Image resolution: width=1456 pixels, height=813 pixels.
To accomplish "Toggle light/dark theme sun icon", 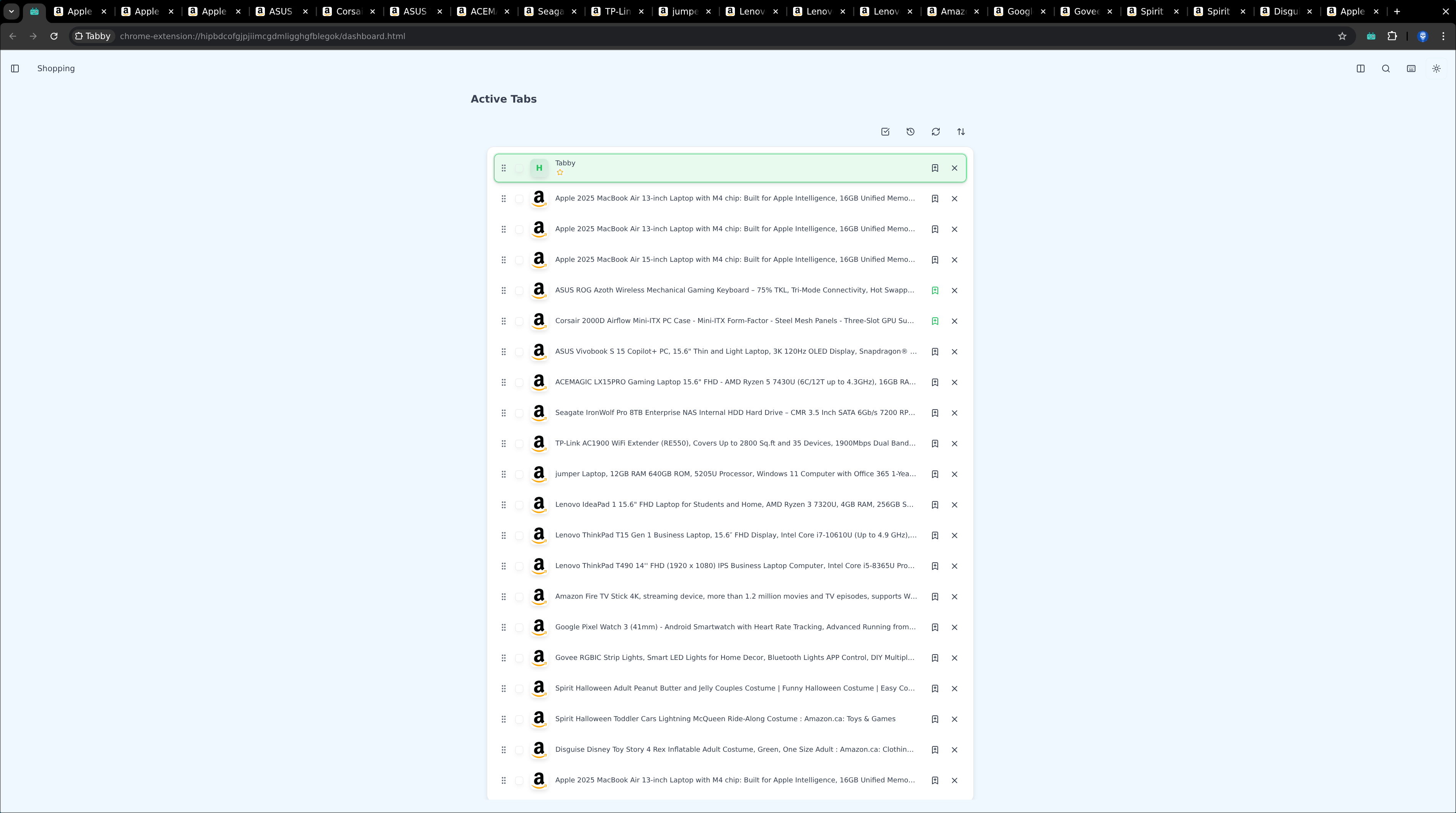I will point(1436,69).
